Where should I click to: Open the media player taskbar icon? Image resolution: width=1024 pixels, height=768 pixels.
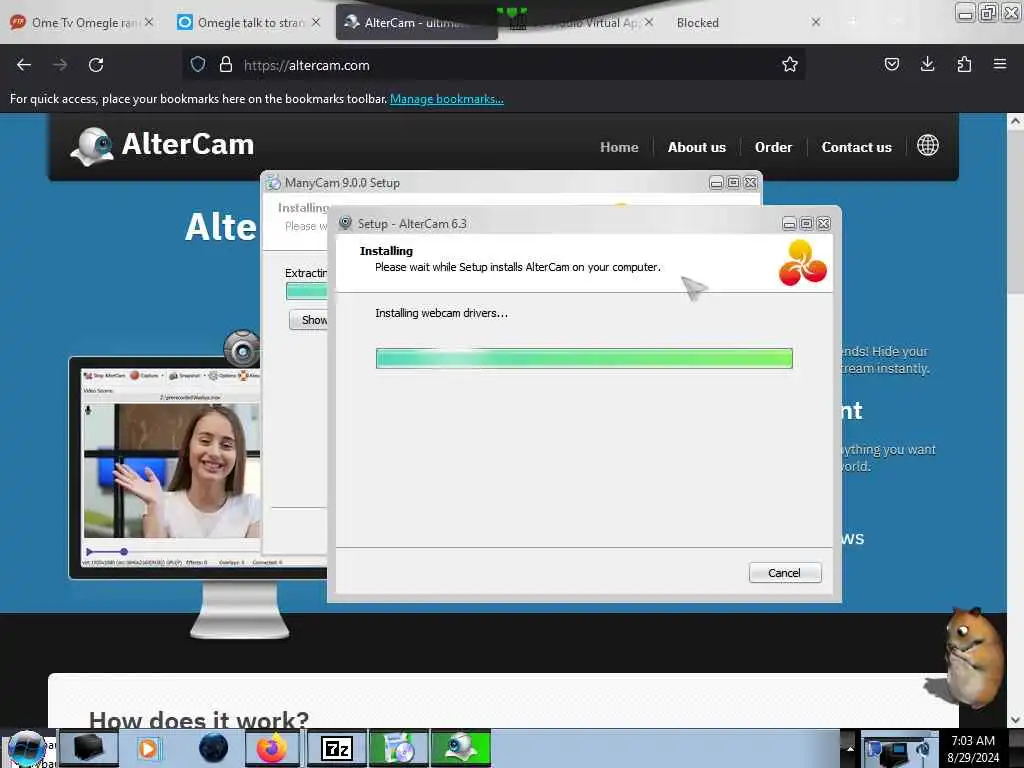(148, 748)
